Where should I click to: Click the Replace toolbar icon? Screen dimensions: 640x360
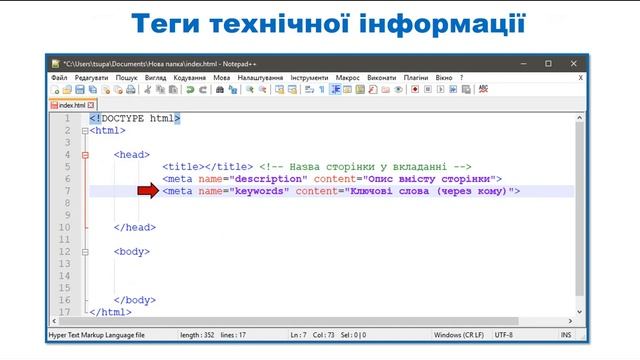click(233, 89)
